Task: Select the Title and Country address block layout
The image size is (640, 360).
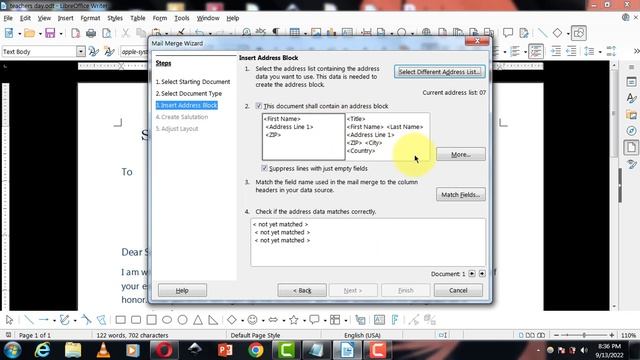Action: pos(387,137)
